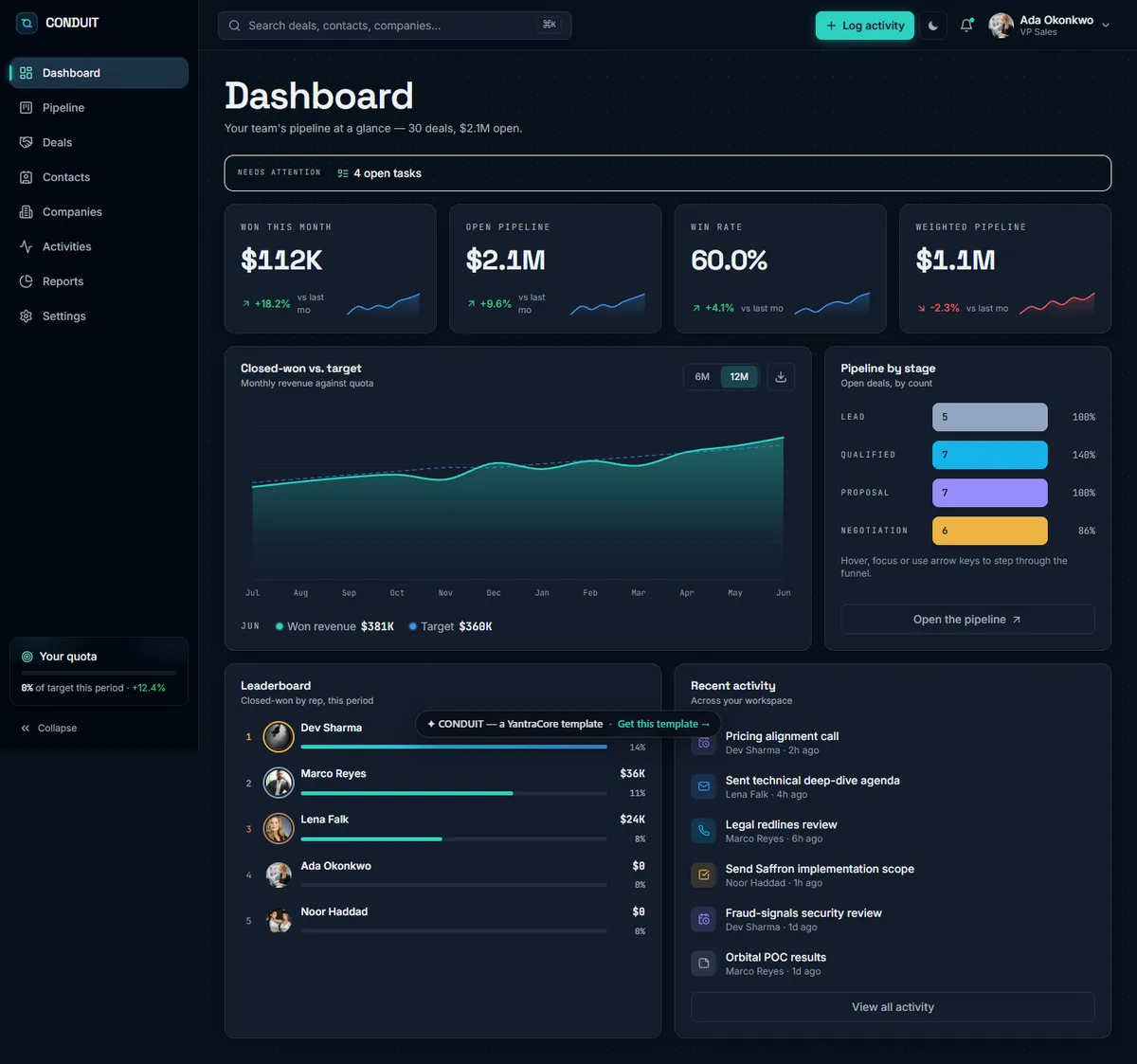Select the Proposal stage bar
Viewport: 1137px width, 1064px height.
[990, 493]
